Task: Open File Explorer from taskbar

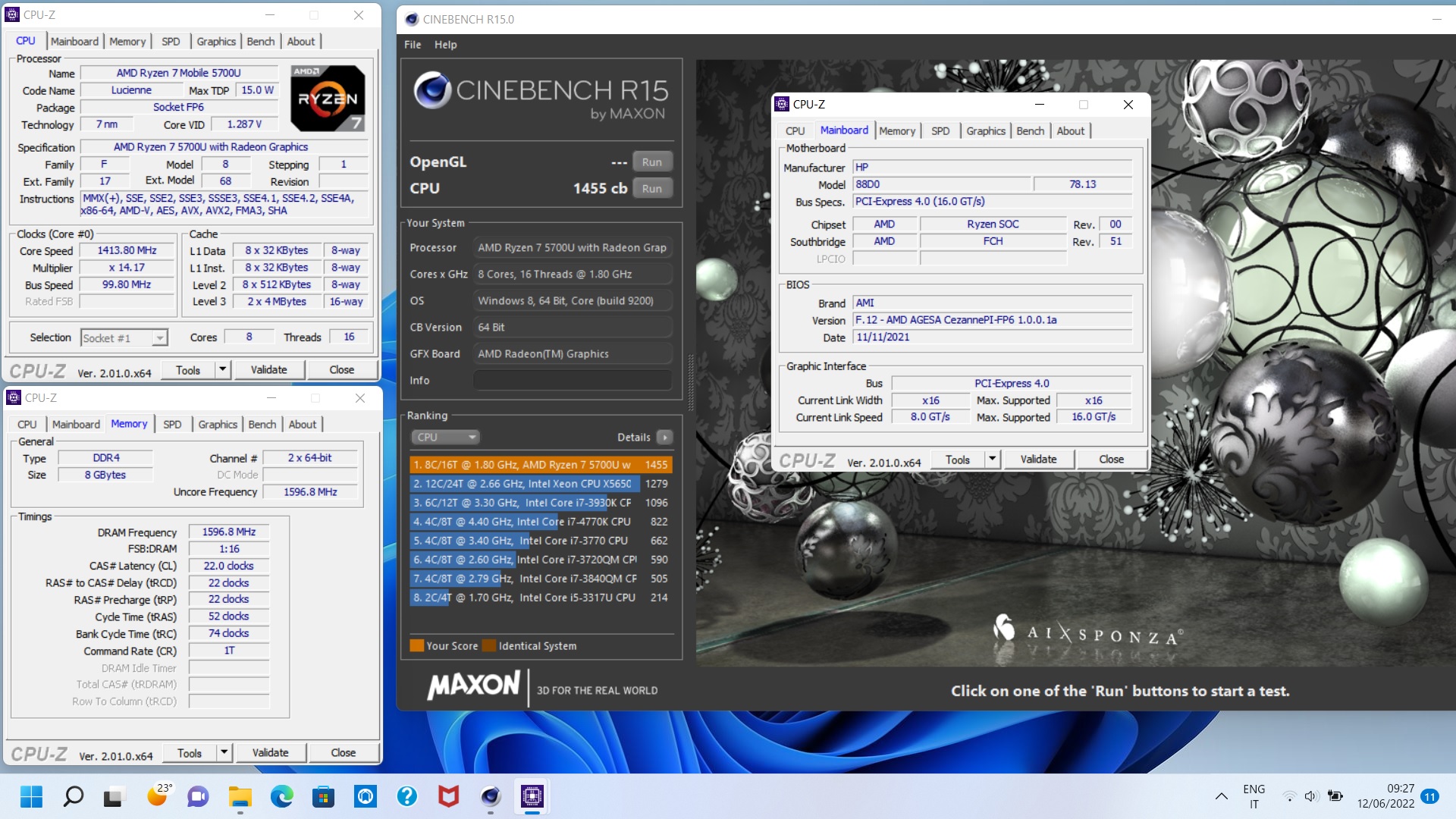Action: [x=240, y=796]
